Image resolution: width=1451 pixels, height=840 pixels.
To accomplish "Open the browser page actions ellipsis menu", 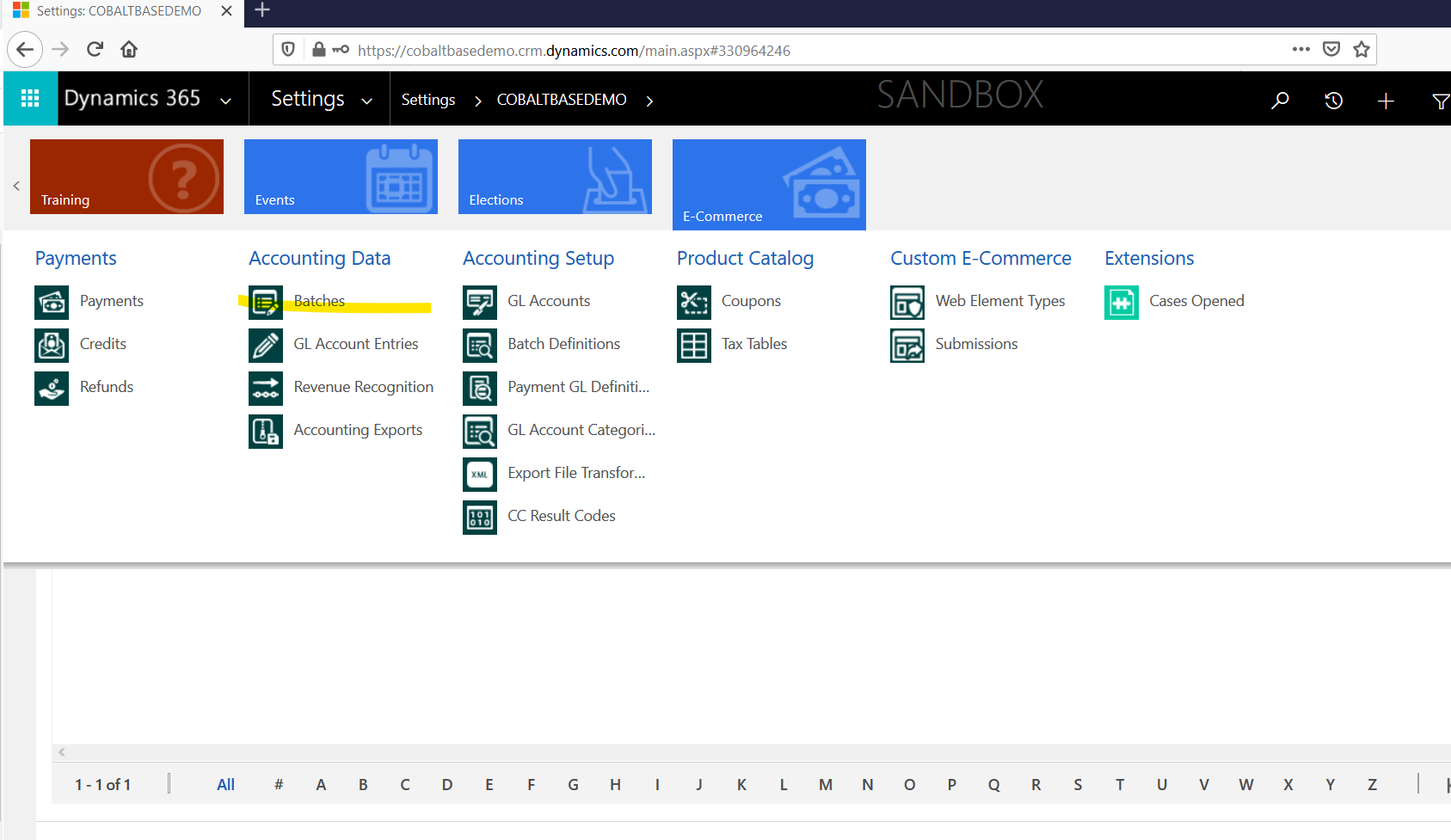I will point(1301,49).
